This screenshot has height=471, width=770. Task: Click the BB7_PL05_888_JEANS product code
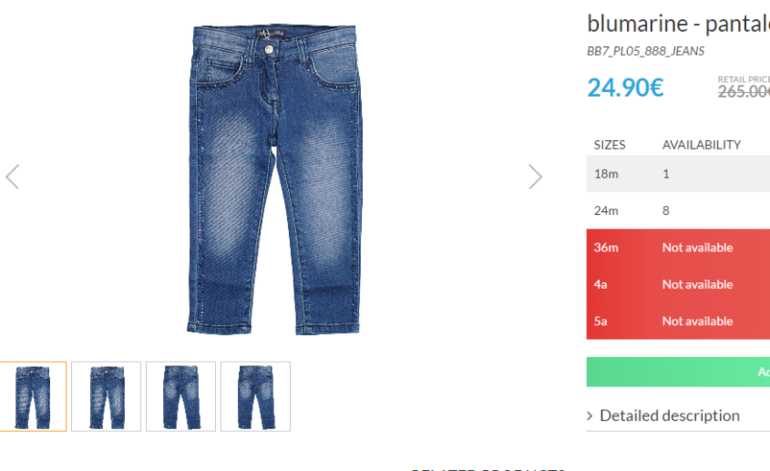tap(646, 51)
